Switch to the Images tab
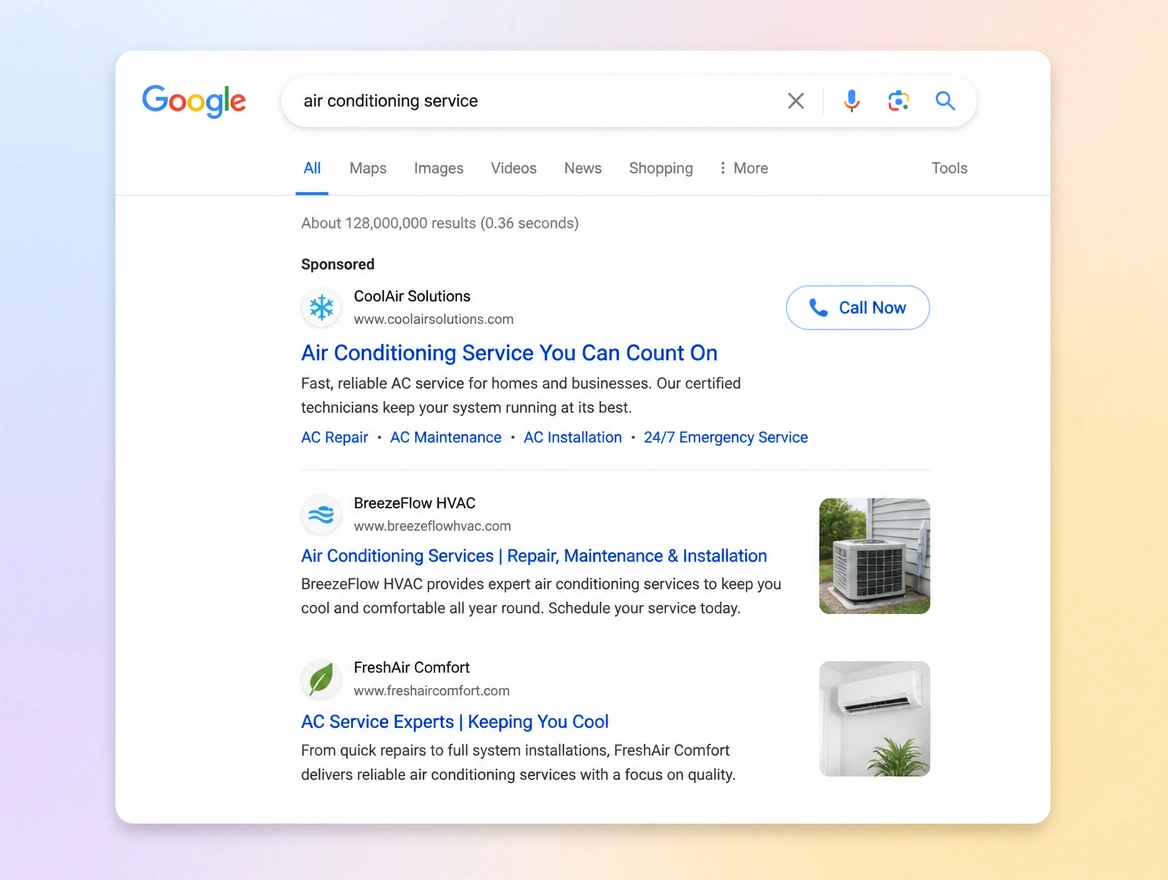The width and height of the screenshot is (1168, 880). click(x=439, y=168)
